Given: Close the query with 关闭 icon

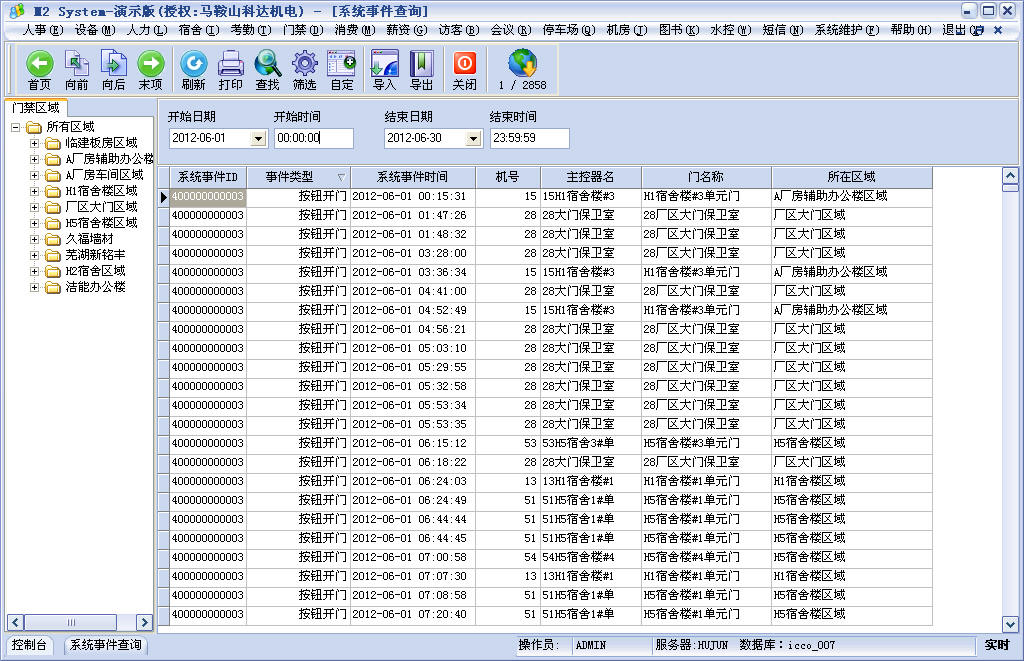Looking at the screenshot, I should [x=464, y=70].
